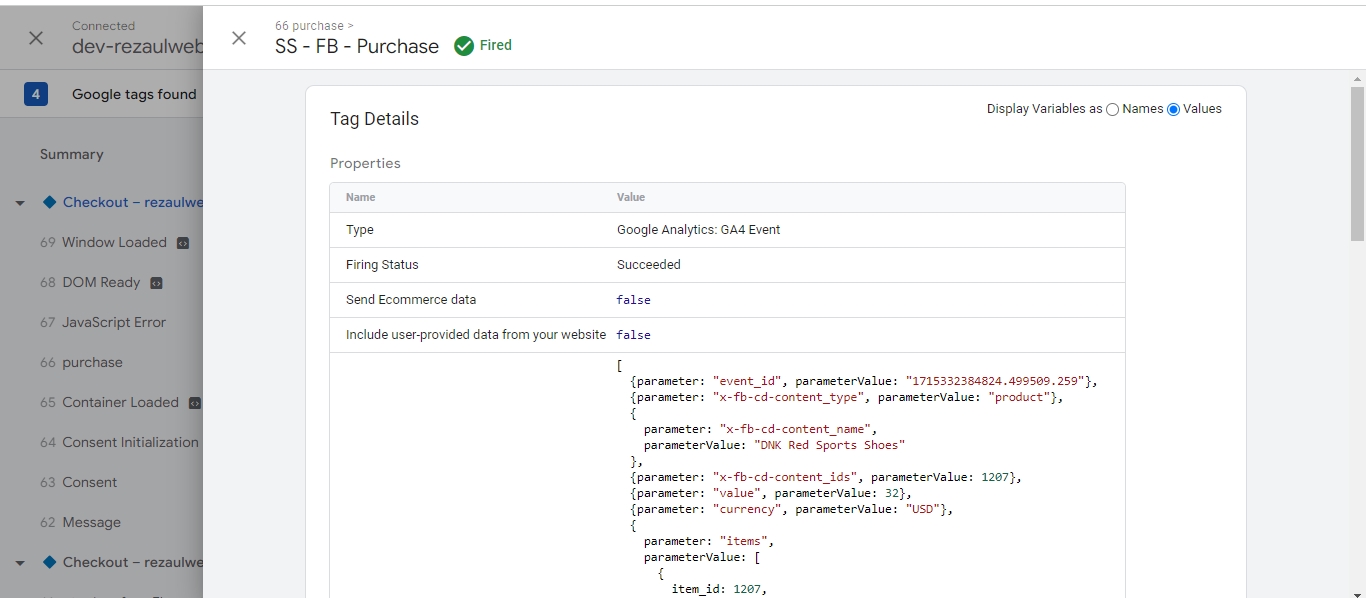Screen dimensions: 1366x598
Task: Click the 'Firing Status' property name
Action: [382, 265]
